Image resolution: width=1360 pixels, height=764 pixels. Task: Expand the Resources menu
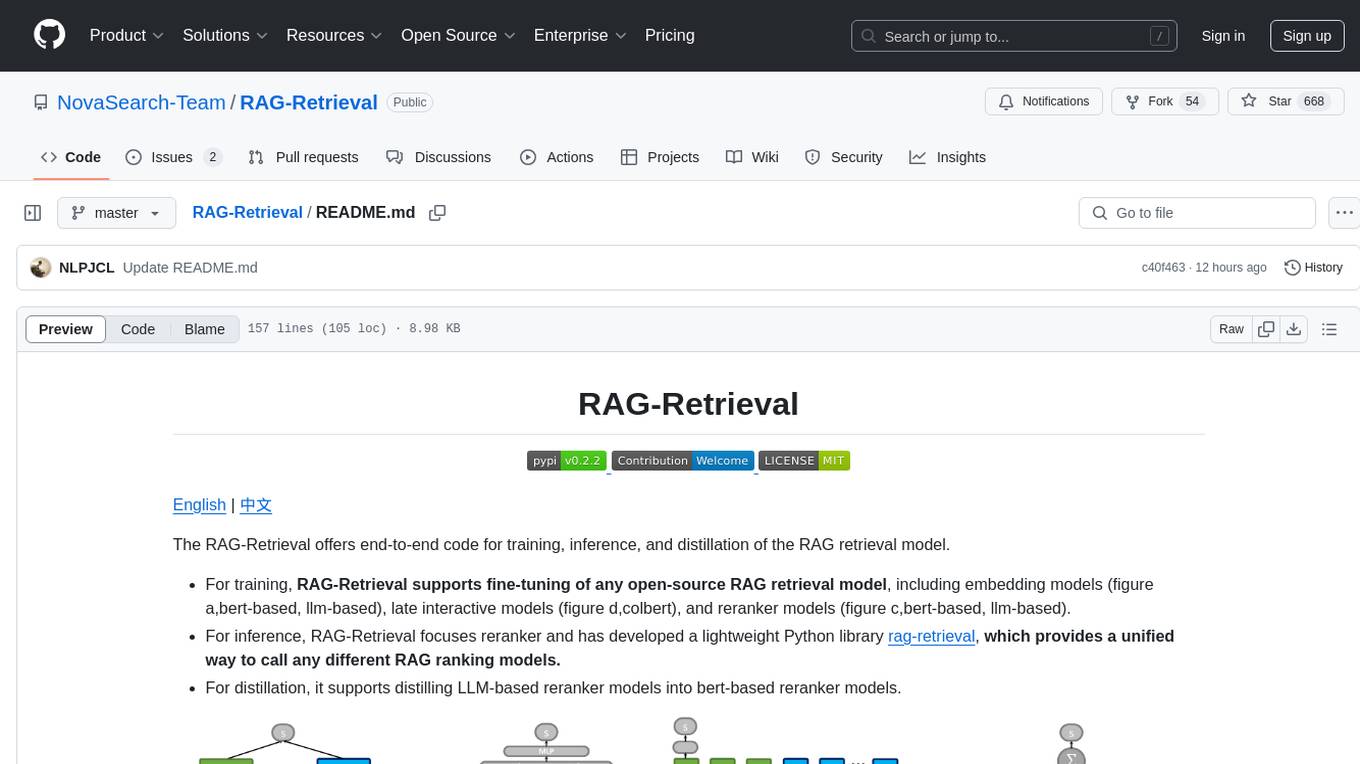pyautogui.click(x=334, y=35)
